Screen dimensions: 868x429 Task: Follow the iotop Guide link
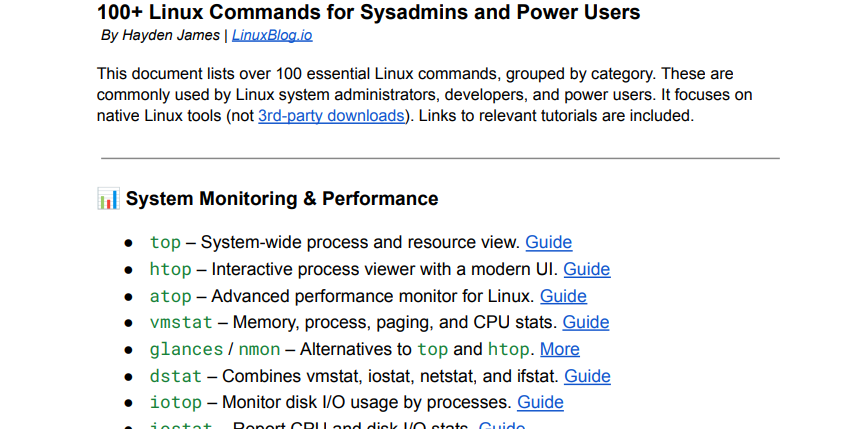click(x=540, y=403)
